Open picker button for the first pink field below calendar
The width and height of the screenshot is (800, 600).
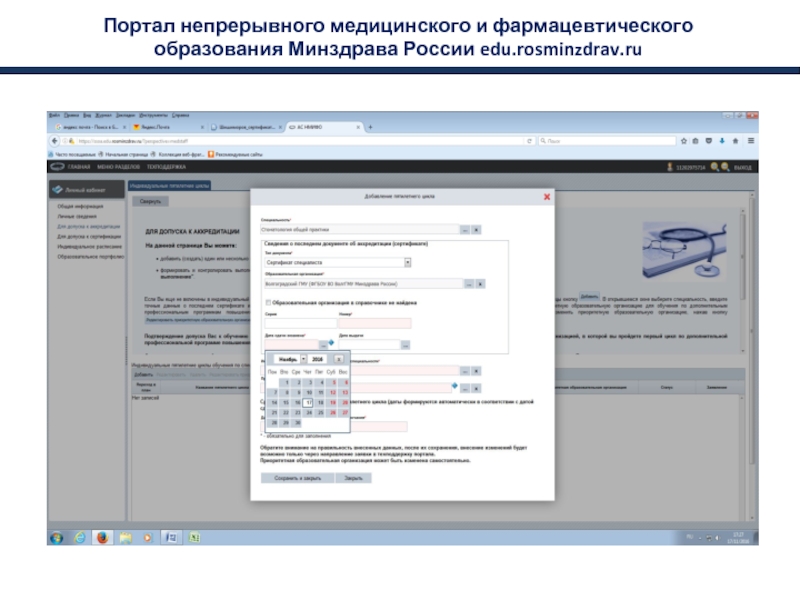tap(465, 371)
